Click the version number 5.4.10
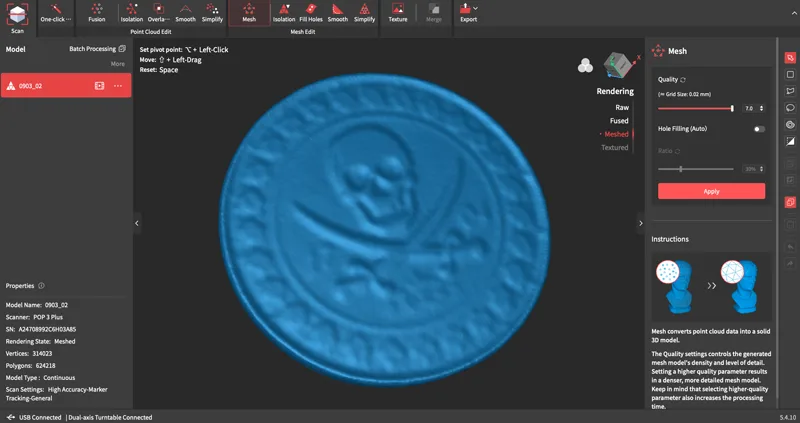 coord(787,417)
